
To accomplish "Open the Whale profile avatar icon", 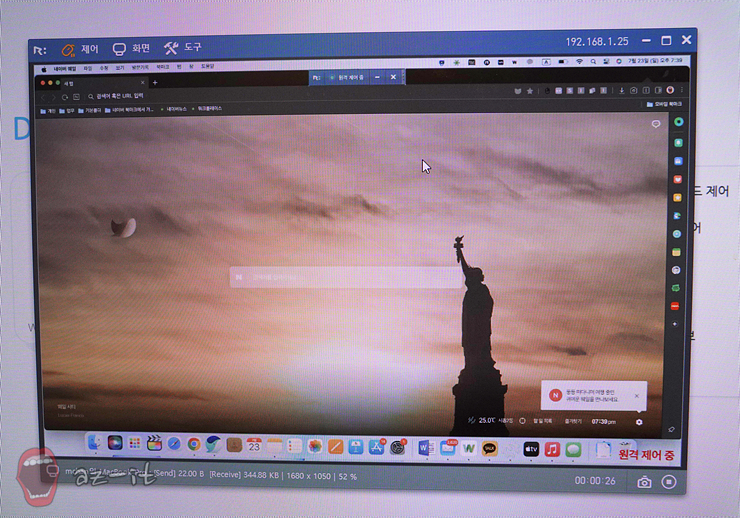I will pos(670,90).
